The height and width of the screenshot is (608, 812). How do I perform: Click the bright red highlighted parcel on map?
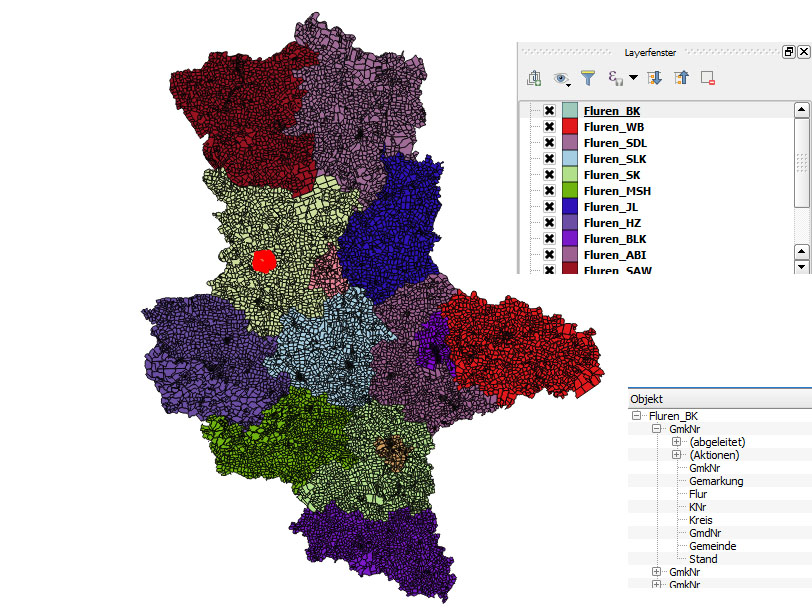point(264,261)
